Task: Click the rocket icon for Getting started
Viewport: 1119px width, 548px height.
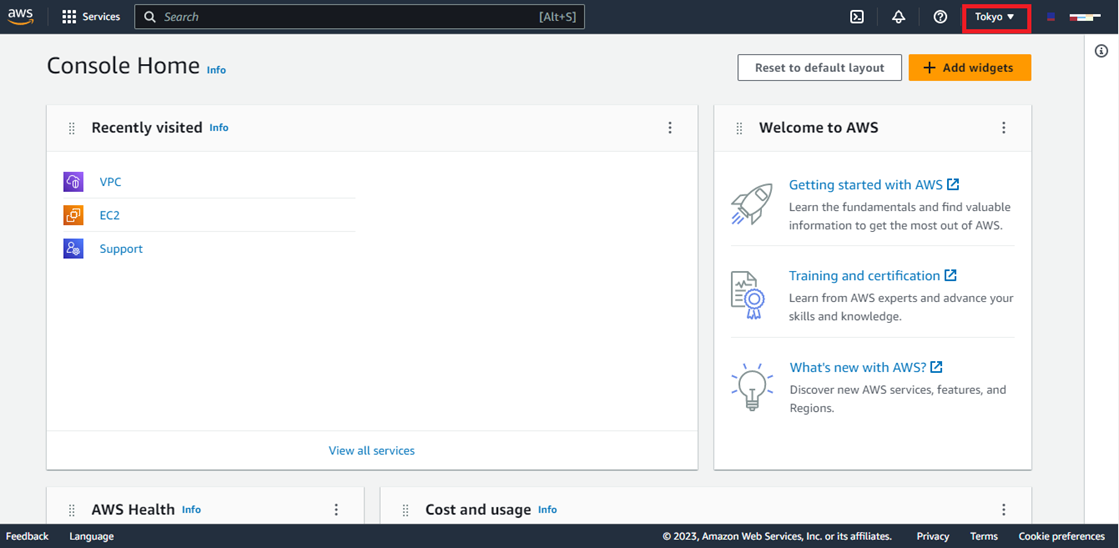Action: pyautogui.click(x=751, y=204)
